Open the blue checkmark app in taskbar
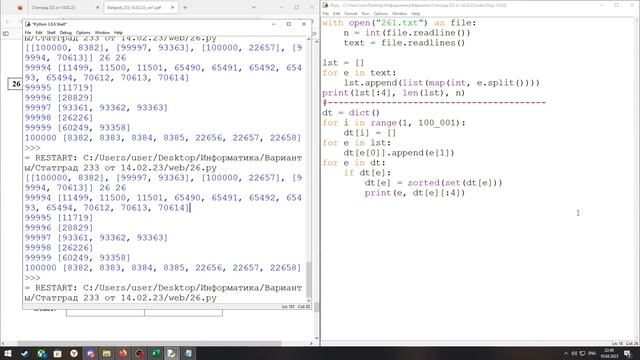This screenshot has height=360, width=640. click(24, 353)
